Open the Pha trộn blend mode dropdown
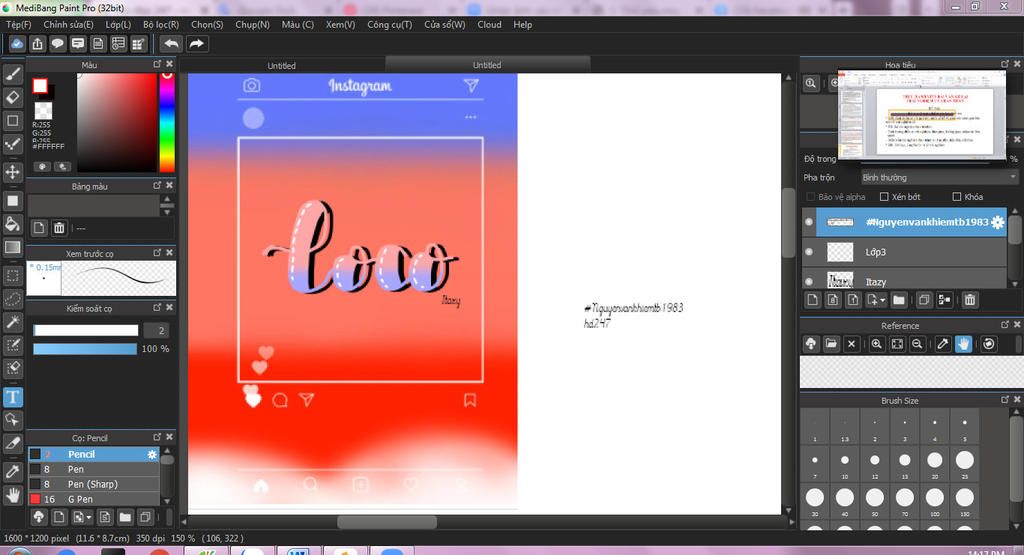Viewport: 1024px width, 555px height. click(939, 178)
